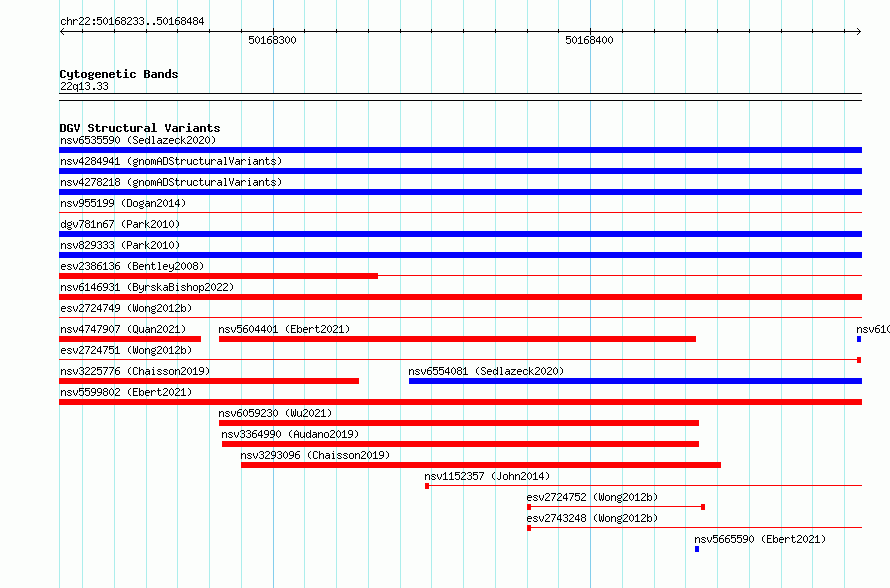Click the nsv6535590 (Sedlazeck2020) variant label
This screenshot has width=890, height=588.
138,140
